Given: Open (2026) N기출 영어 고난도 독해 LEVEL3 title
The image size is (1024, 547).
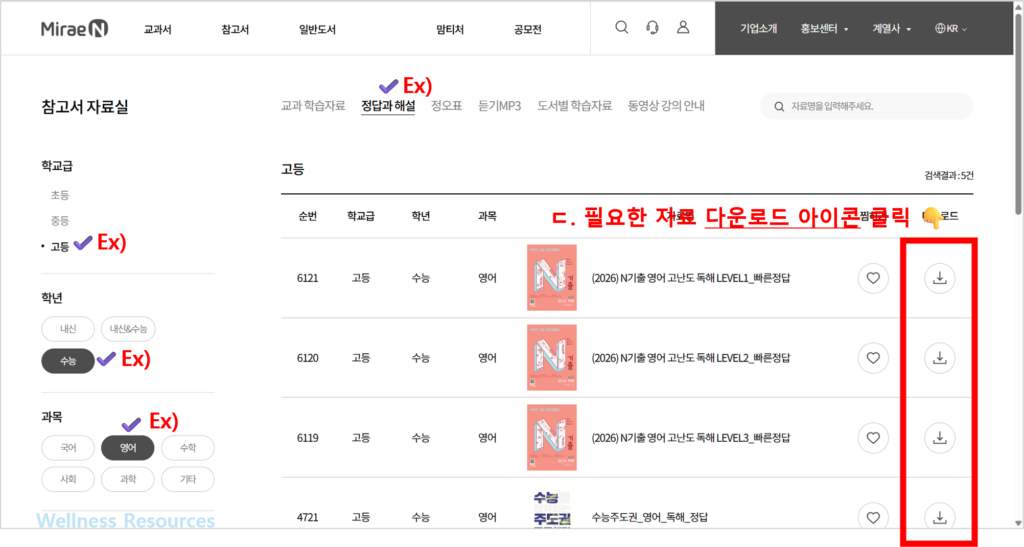Looking at the screenshot, I should coord(691,437).
